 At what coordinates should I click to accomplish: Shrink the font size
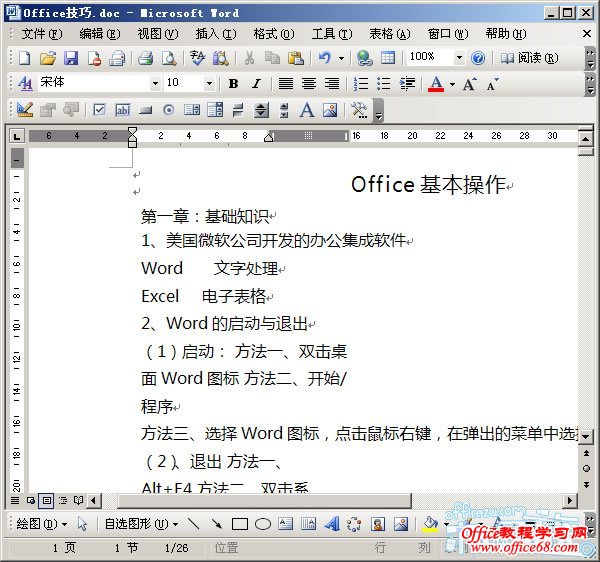[x=492, y=84]
